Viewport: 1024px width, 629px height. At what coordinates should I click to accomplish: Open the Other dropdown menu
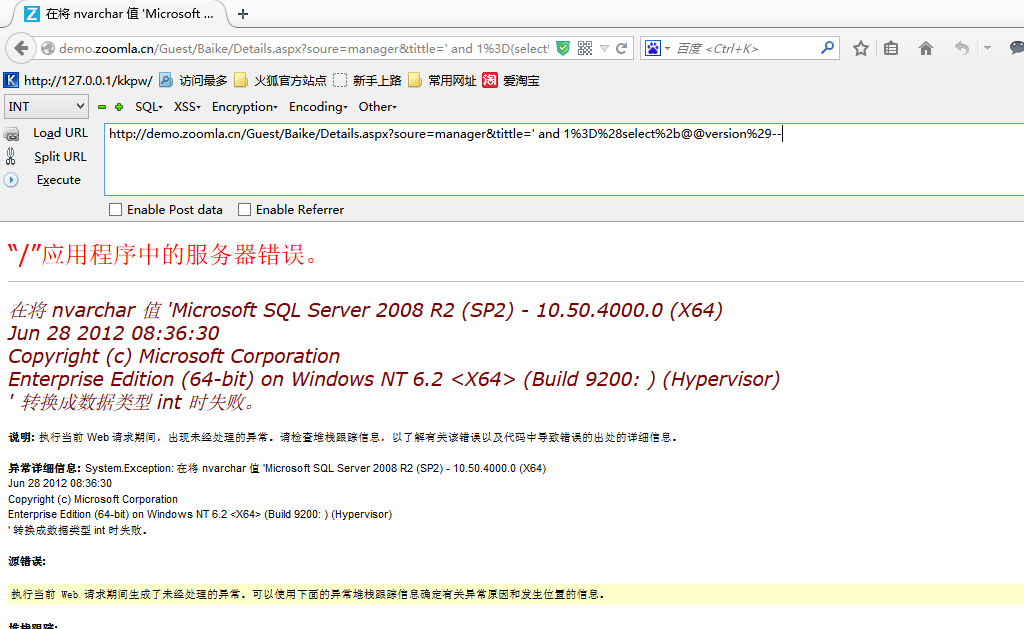point(377,106)
